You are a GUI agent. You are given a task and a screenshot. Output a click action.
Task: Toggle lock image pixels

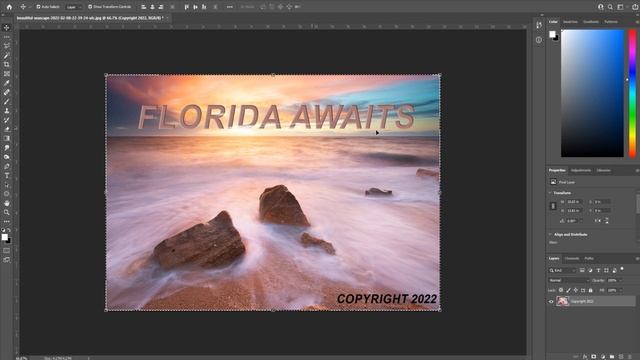pos(568,290)
